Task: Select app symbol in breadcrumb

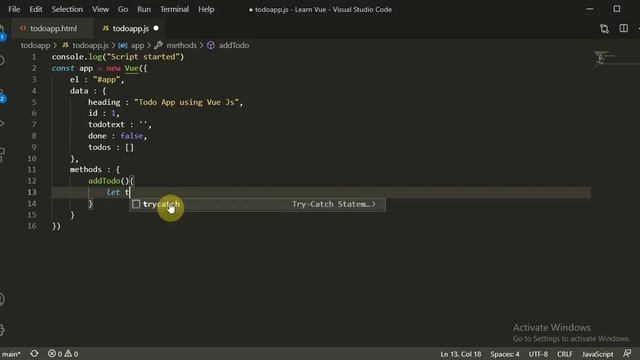Action: pos(137,45)
